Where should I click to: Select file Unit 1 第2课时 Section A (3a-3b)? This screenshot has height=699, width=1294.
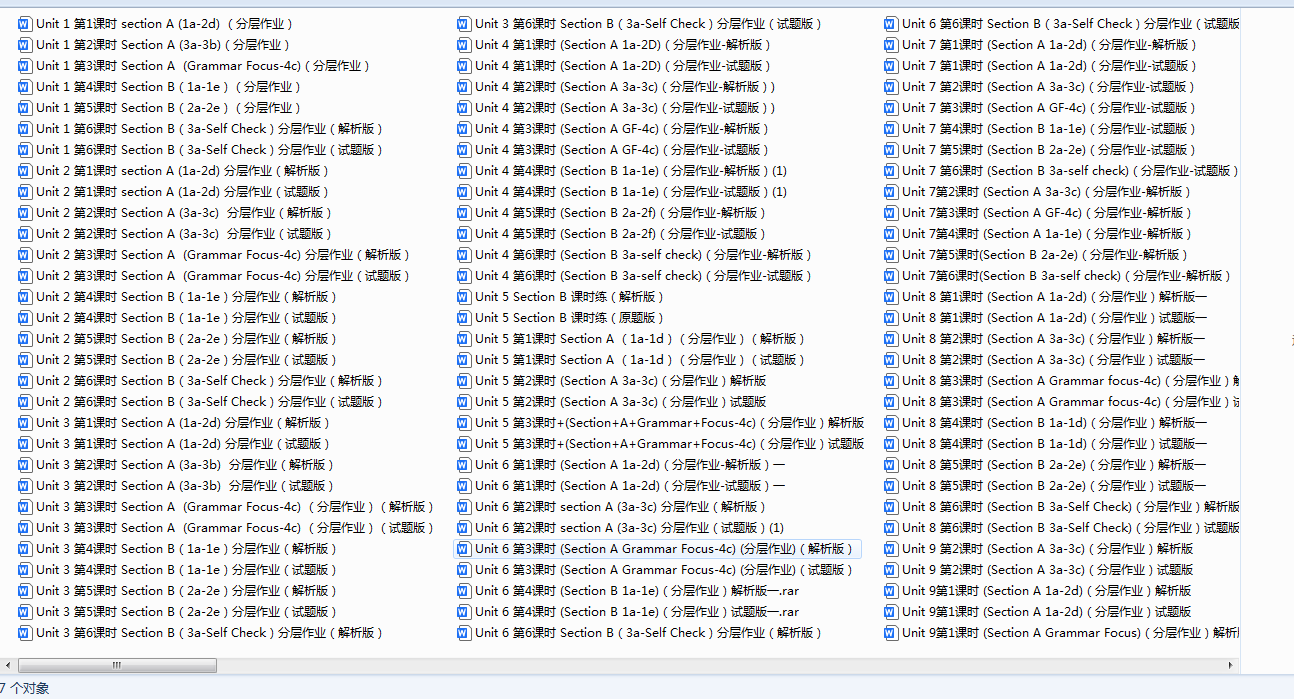point(163,44)
